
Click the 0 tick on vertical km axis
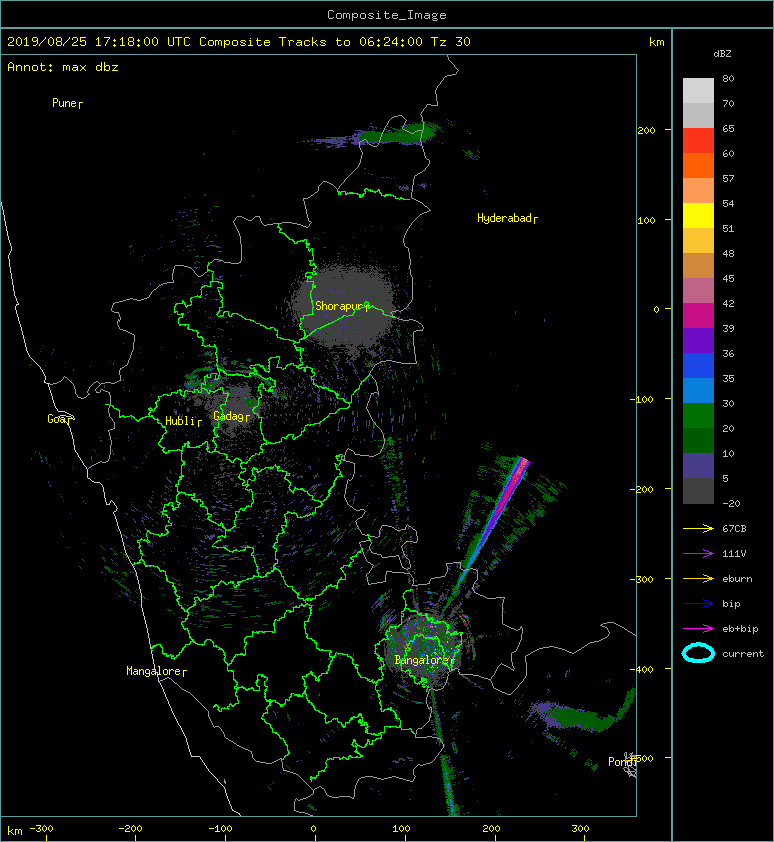[x=656, y=309]
